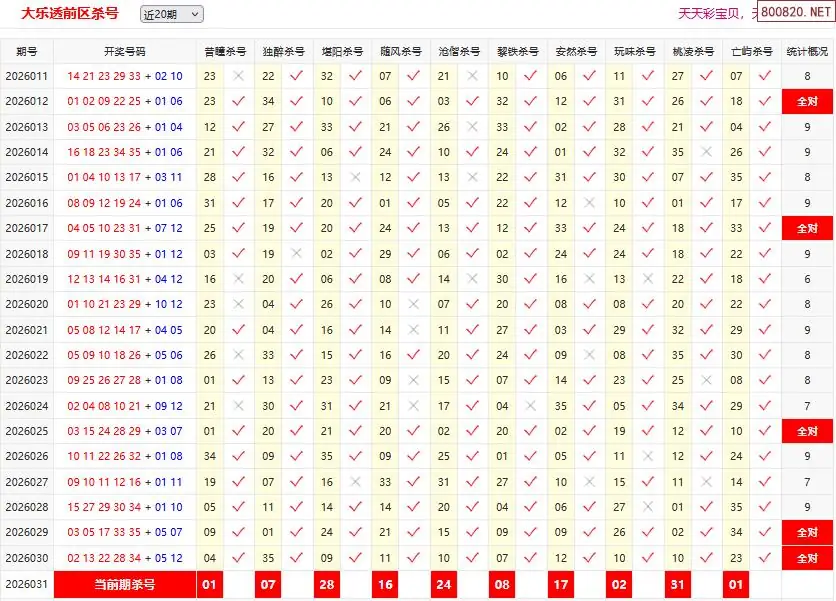Image resolution: width=836 pixels, height=601 pixels.
Task: Select the draw numbers for period 2026025
Action: coord(125,431)
